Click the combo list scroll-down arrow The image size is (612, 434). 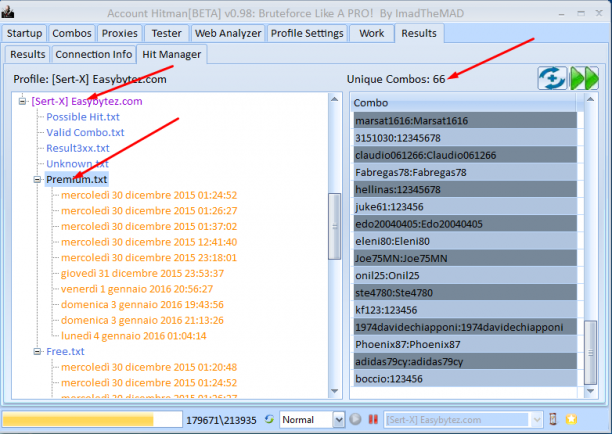click(x=590, y=391)
